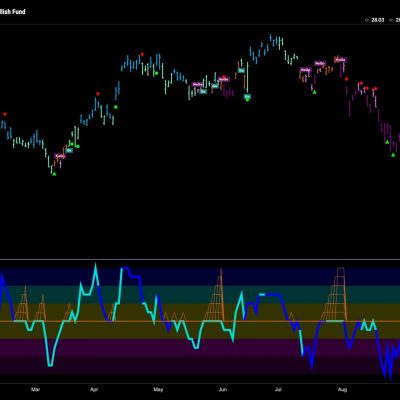Click the Apr label on time axis
Image resolution: width=400 pixels, height=400 pixels.
pos(94,389)
